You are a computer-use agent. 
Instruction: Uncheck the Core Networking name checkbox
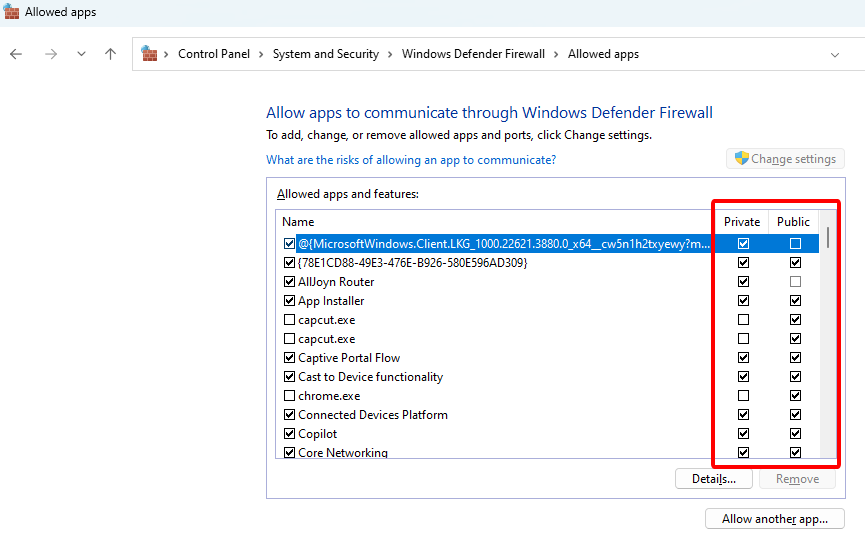tap(289, 453)
